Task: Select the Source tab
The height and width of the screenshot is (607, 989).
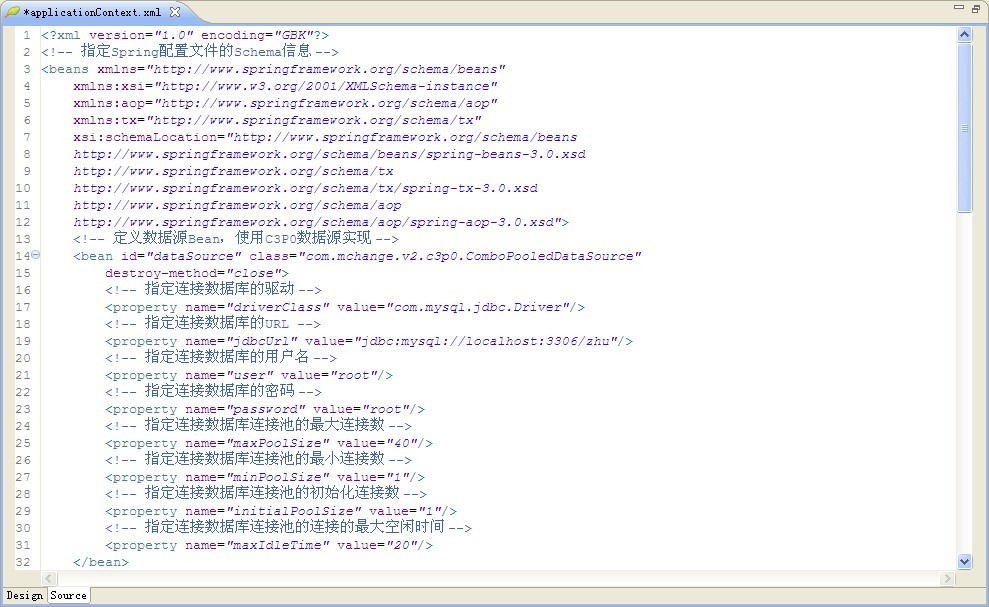Action: [x=67, y=595]
